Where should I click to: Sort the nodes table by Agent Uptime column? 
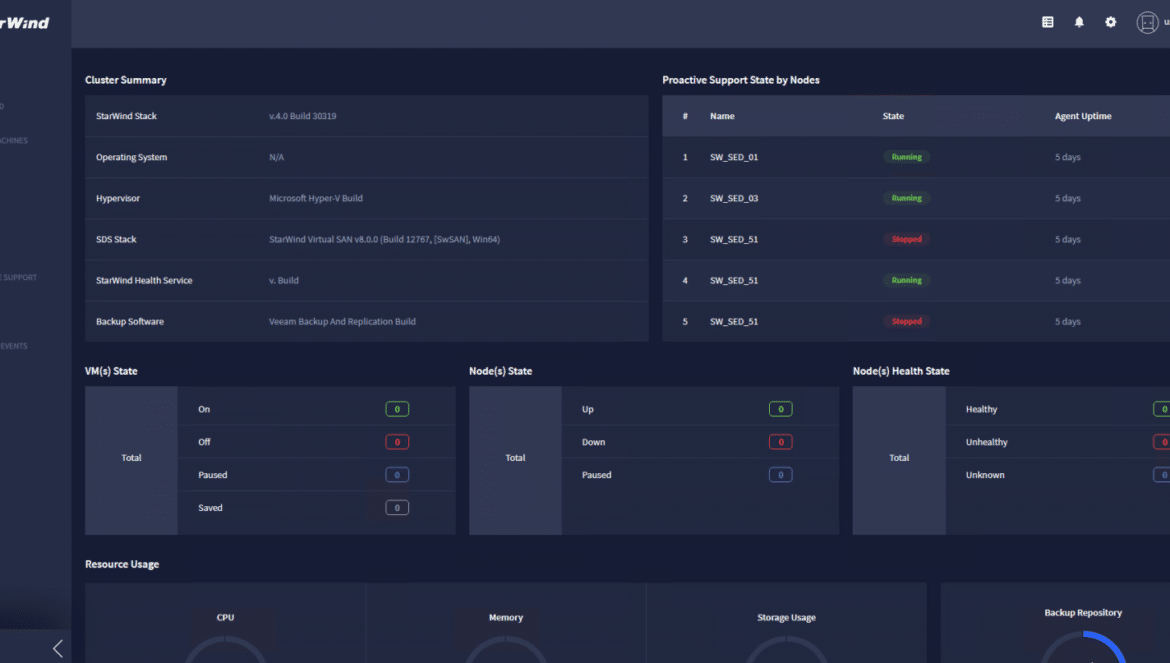click(1083, 116)
